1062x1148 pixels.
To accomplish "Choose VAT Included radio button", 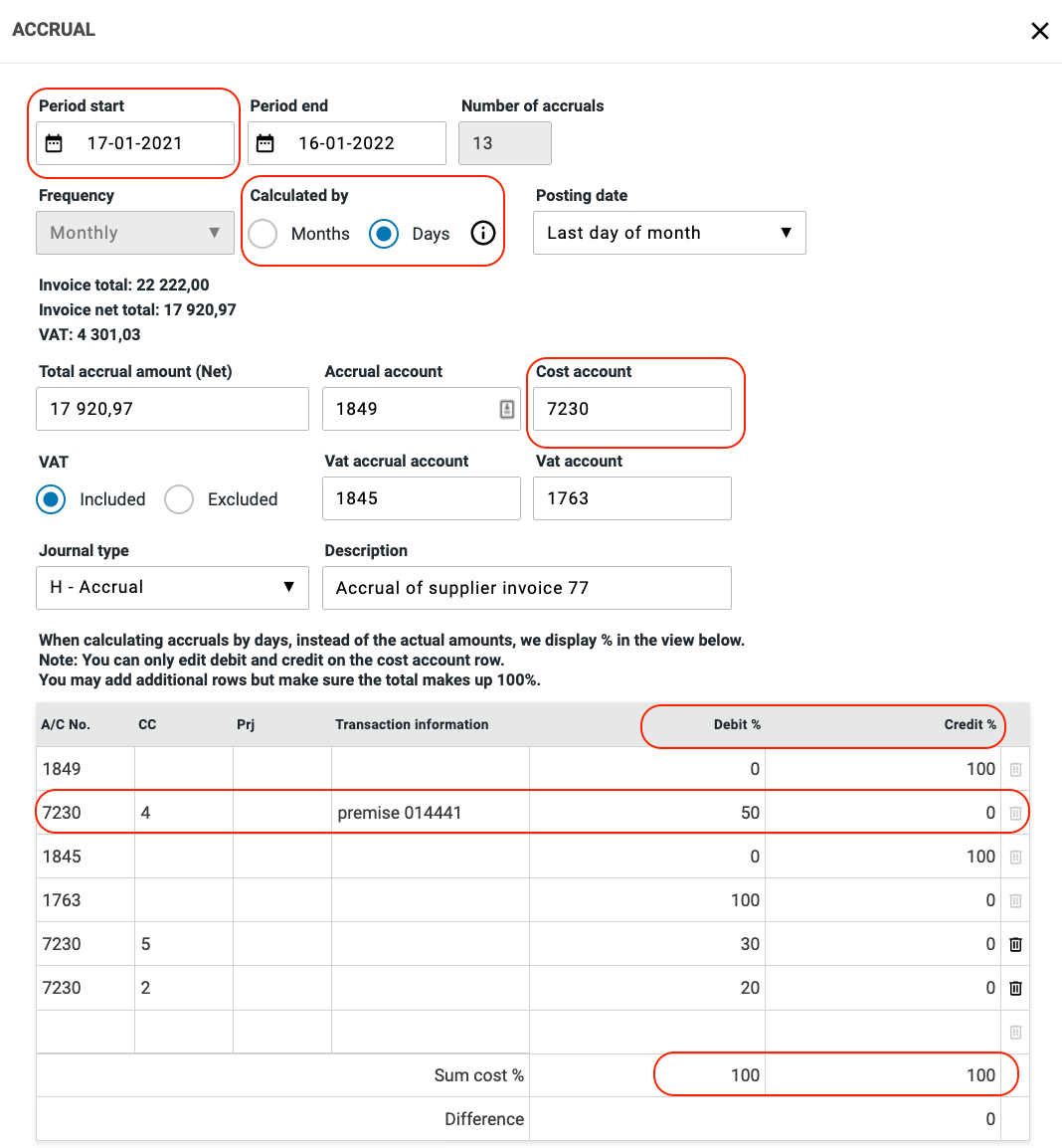I will pyautogui.click(x=51, y=499).
